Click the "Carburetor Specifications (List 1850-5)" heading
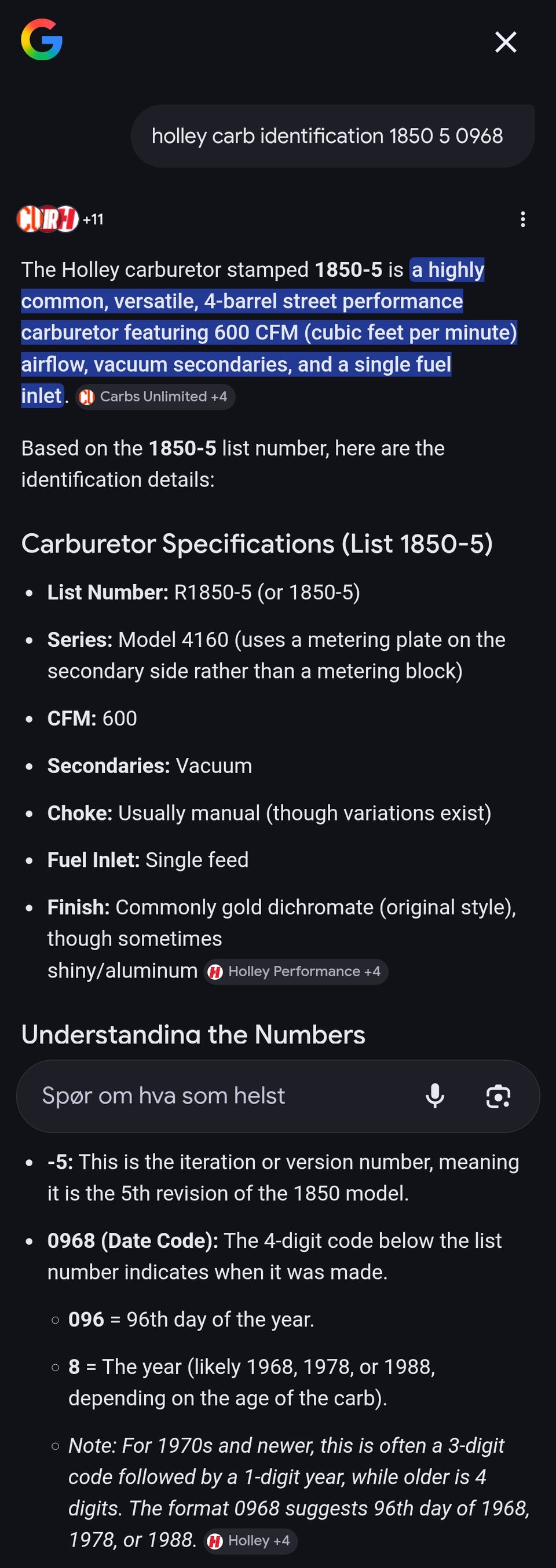 (x=257, y=544)
